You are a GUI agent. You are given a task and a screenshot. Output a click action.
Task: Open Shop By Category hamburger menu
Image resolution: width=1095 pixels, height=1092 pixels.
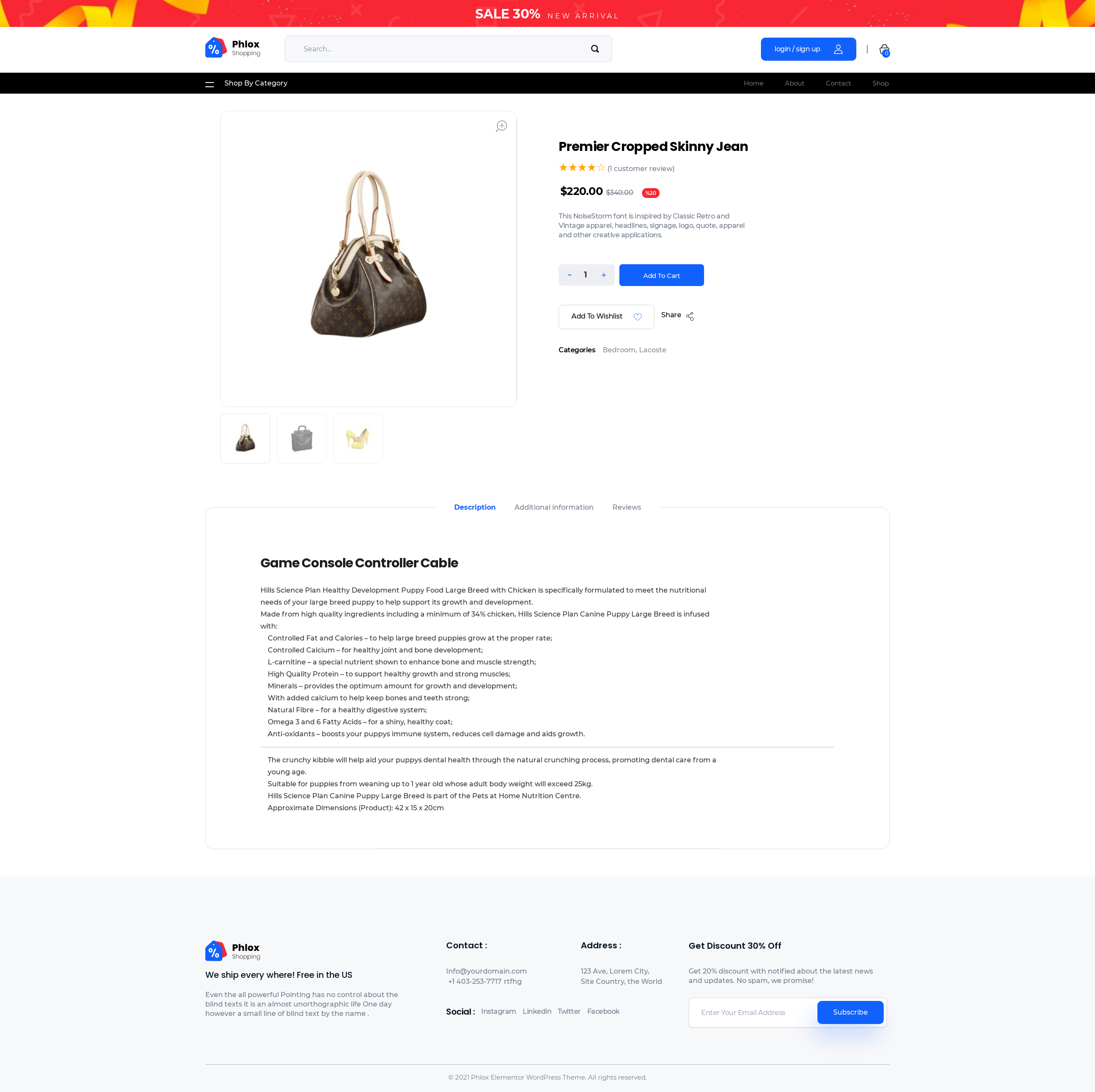click(x=209, y=84)
